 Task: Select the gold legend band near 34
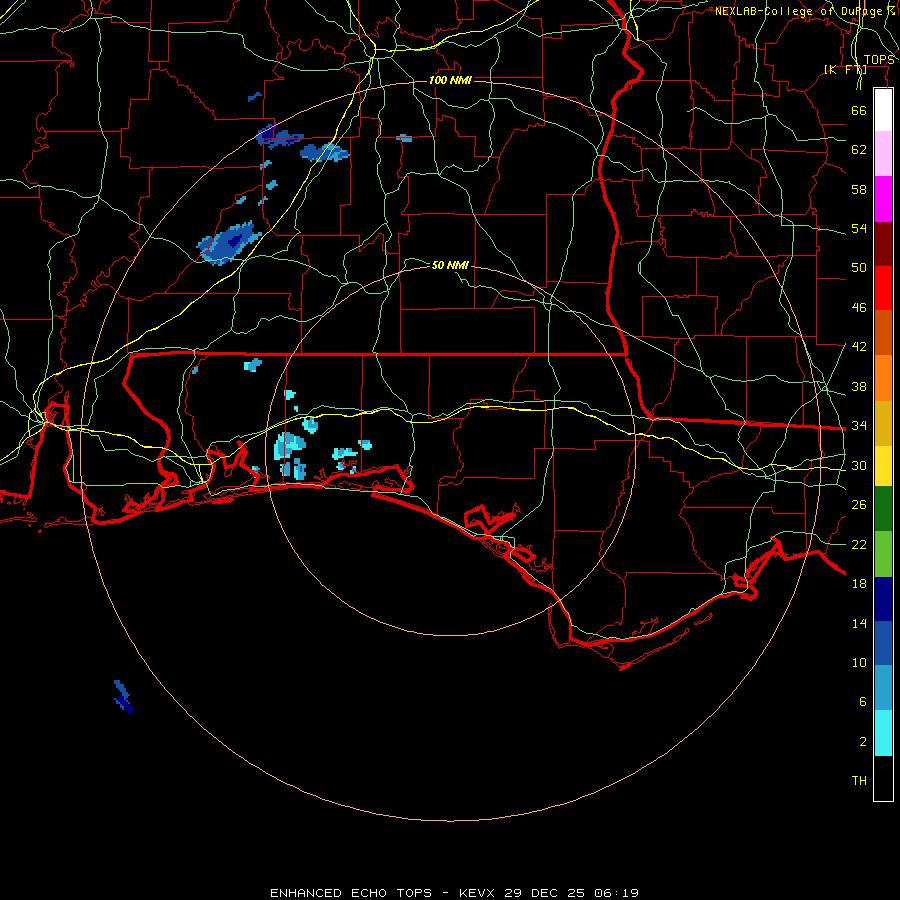tap(883, 423)
